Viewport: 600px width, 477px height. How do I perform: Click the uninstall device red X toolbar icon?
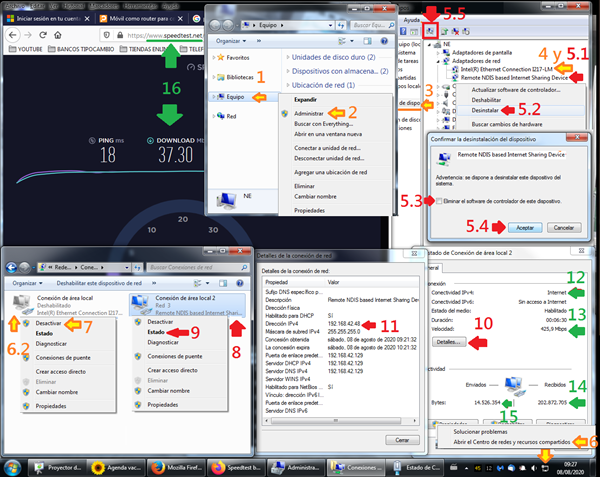[x=455, y=31]
